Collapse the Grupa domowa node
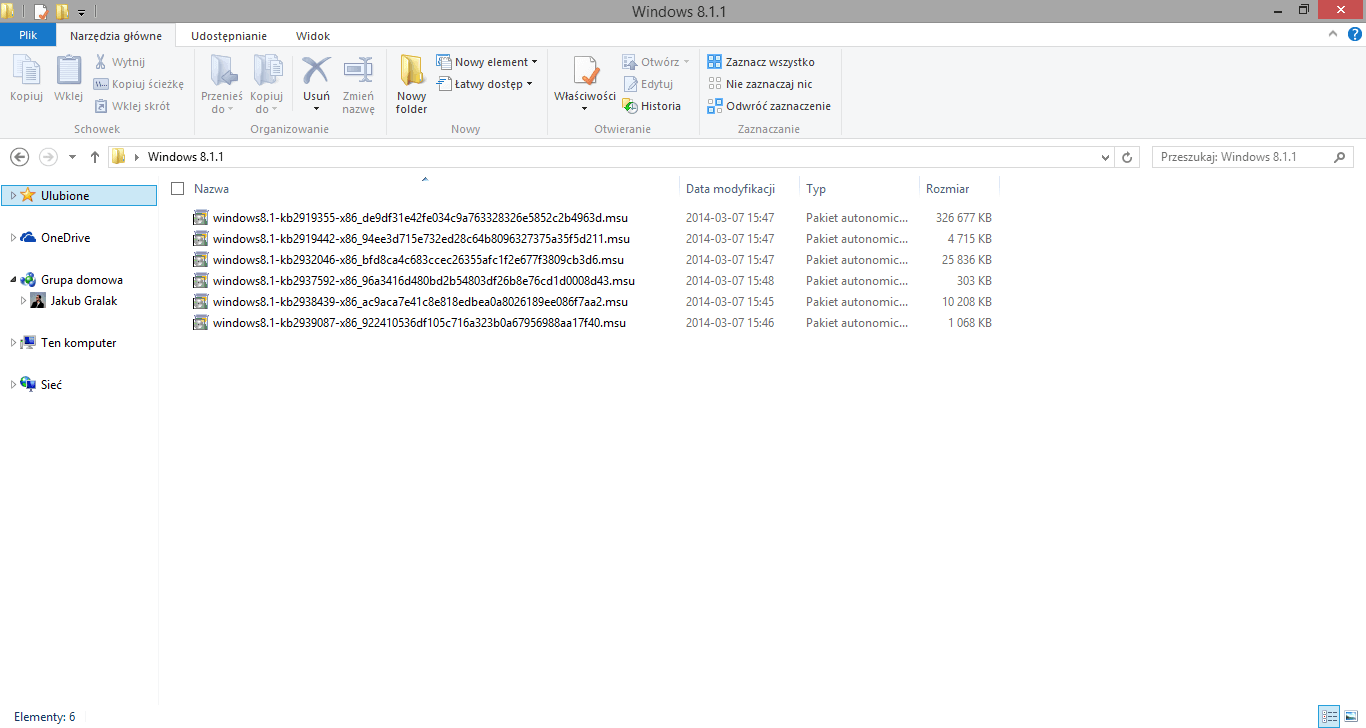Screen dimensions: 1366x728 (13, 280)
